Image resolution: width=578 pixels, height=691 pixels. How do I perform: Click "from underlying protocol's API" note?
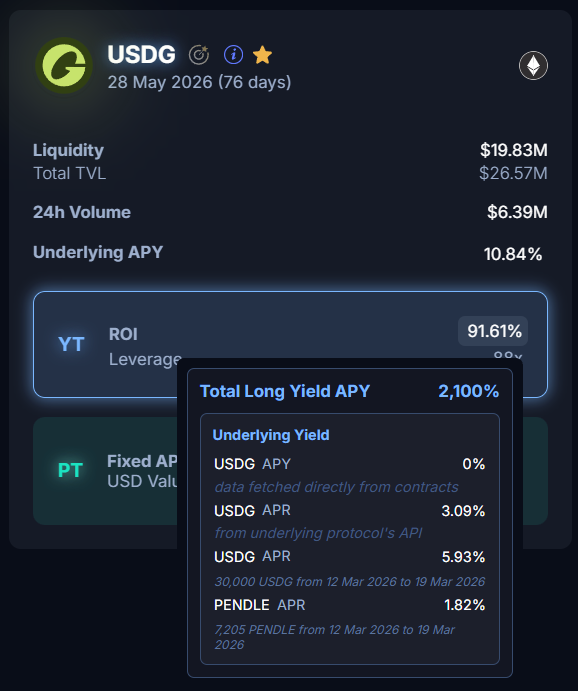pyautogui.click(x=318, y=533)
